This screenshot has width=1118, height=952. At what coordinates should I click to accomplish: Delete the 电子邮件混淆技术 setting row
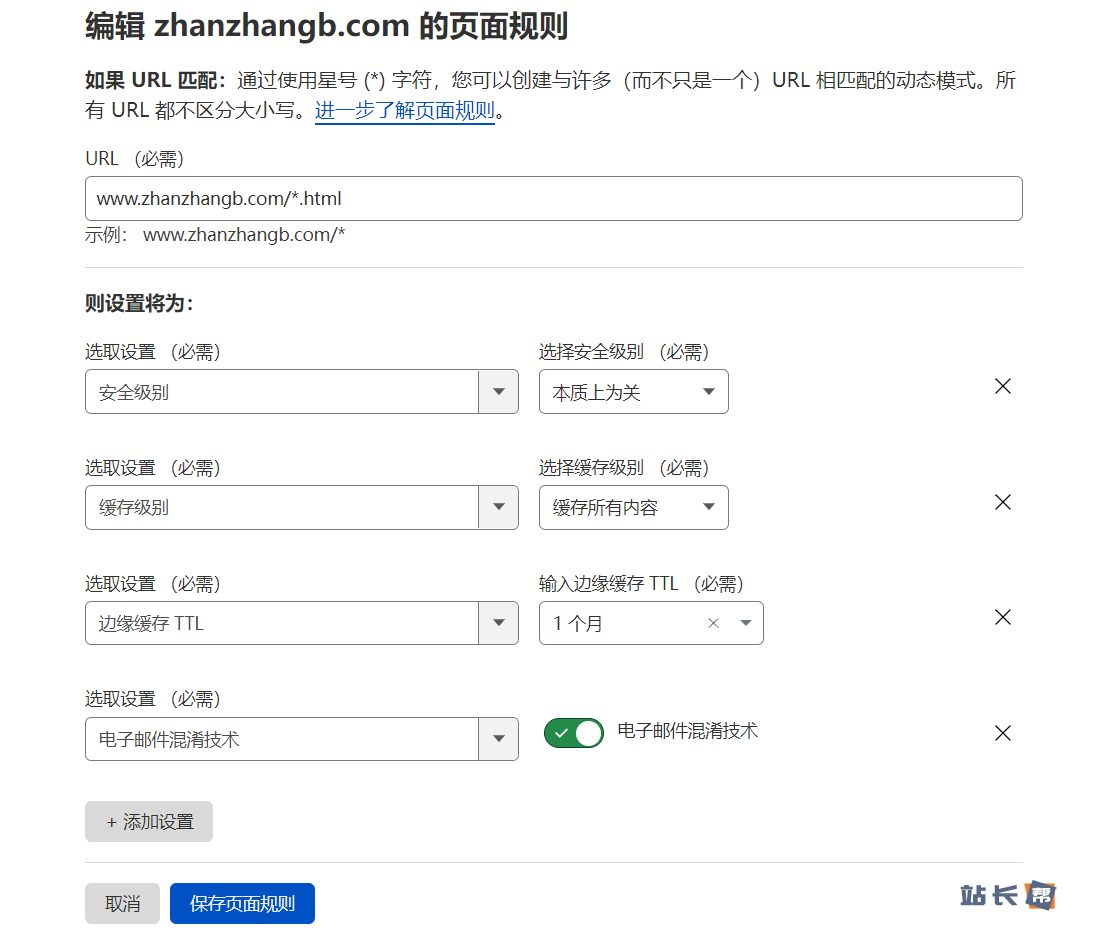pos(1002,734)
